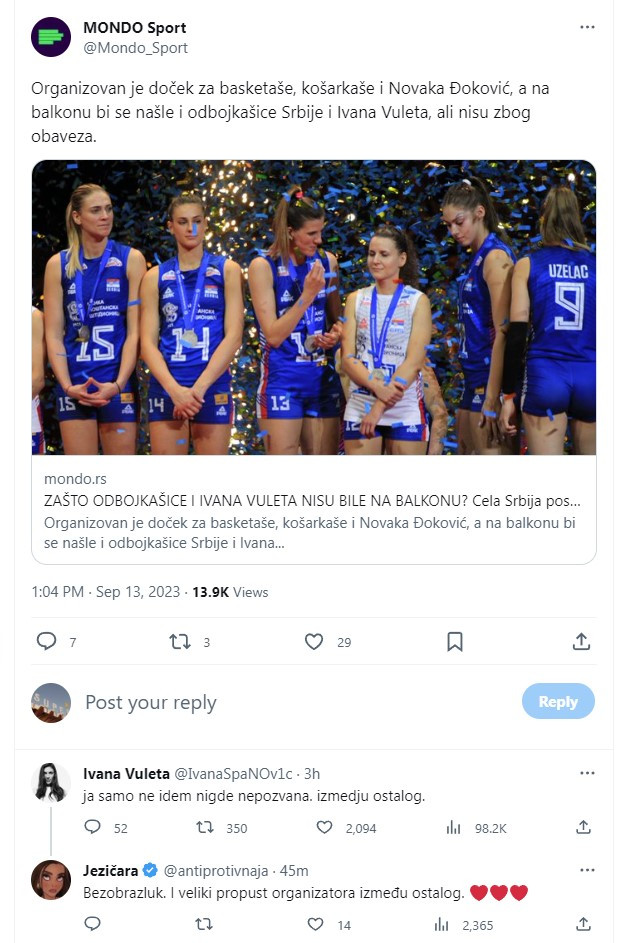Open Jezičara's profile picture
623x943 pixels.
(x=51, y=880)
